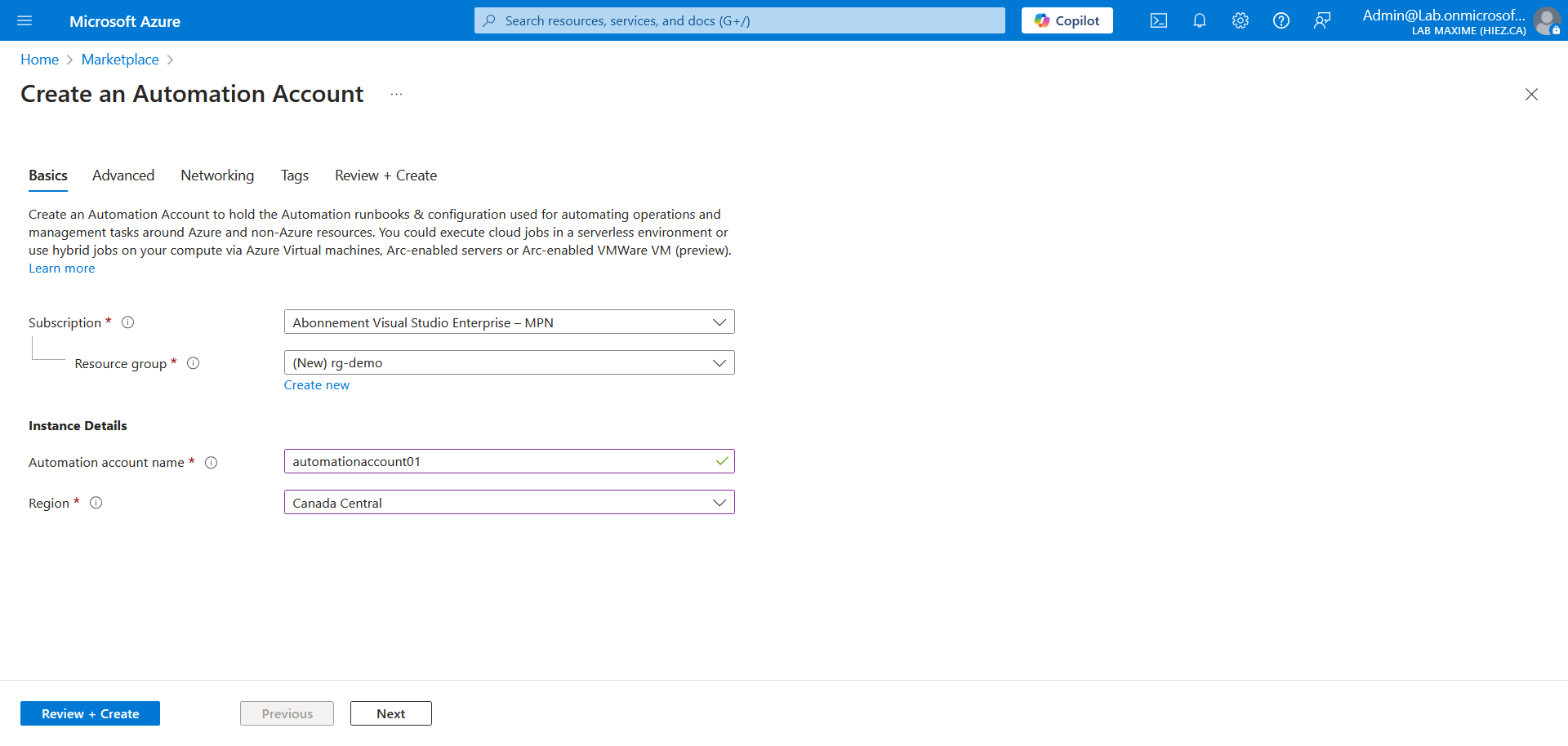Click the Create new resource group link

316,385
